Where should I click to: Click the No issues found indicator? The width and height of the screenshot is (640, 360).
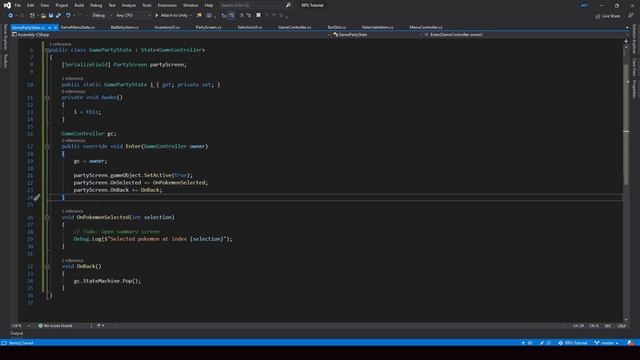(56, 326)
